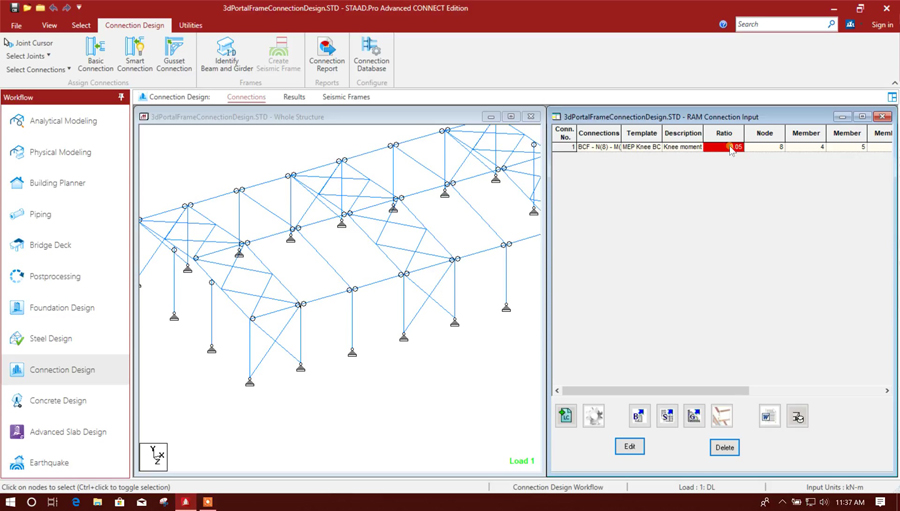Switch to Seismic Frames page tab
This screenshot has width=900, height=511.
pyautogui.click(x=346, y=97)
